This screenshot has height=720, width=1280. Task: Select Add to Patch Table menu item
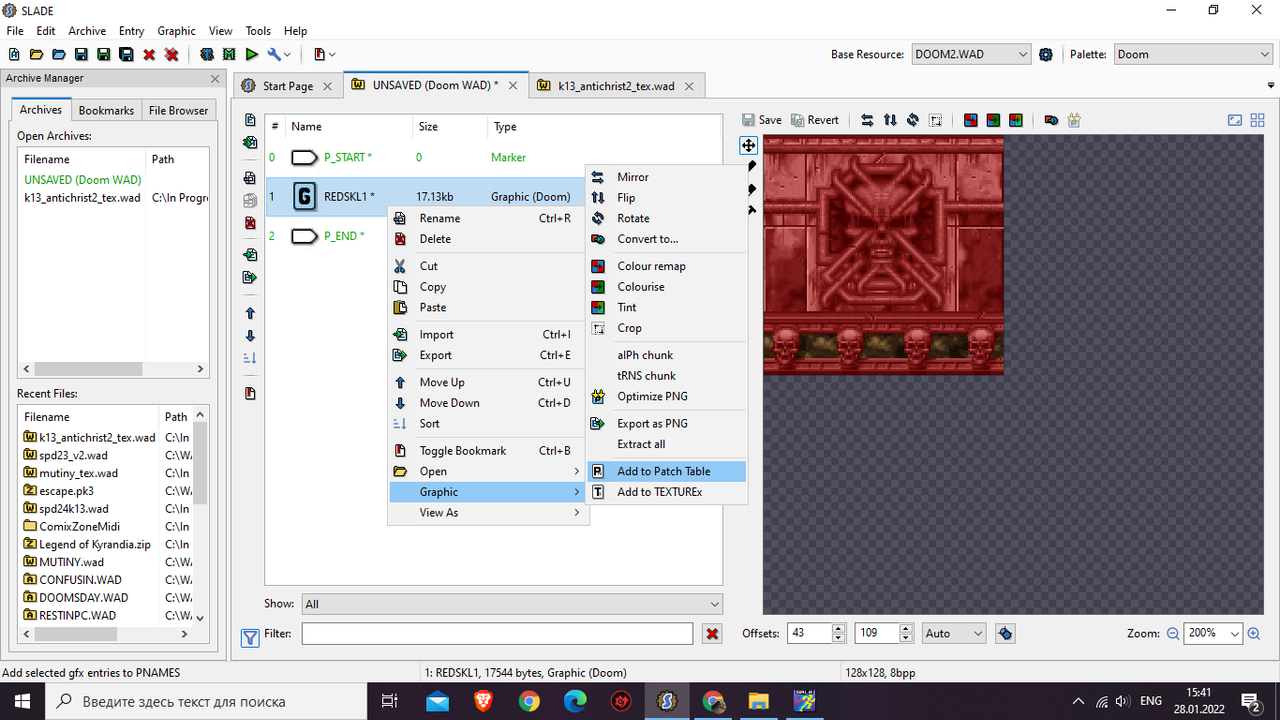667,471
